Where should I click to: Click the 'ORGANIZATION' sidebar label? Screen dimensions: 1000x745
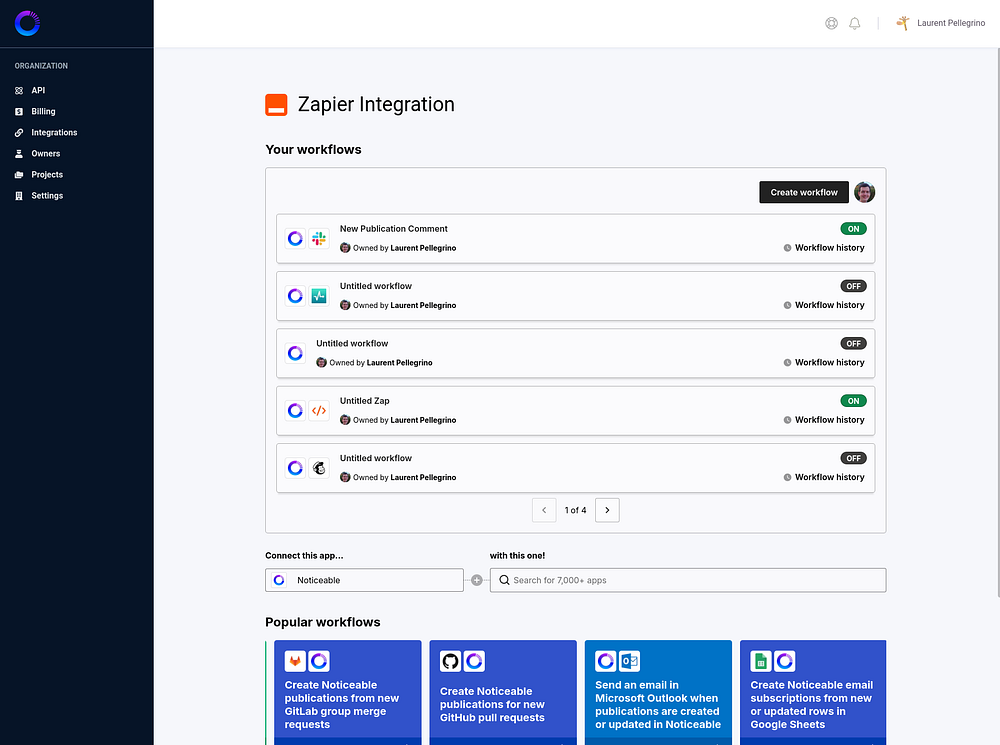click(41, 66)
